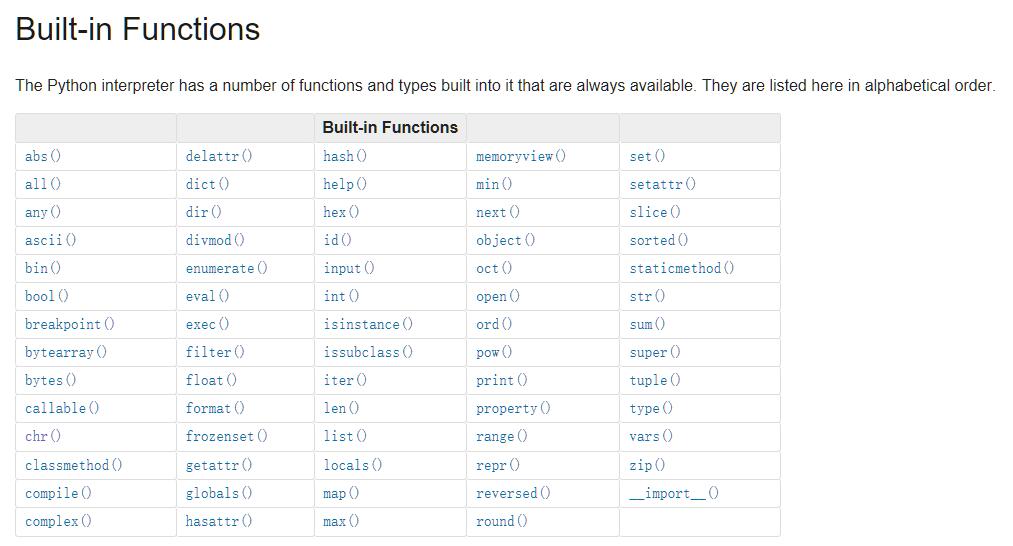The width and height of the screenshot is (1013, 546).
Task: Select the staticmethod() link
Action: click(x=682, y=268)
